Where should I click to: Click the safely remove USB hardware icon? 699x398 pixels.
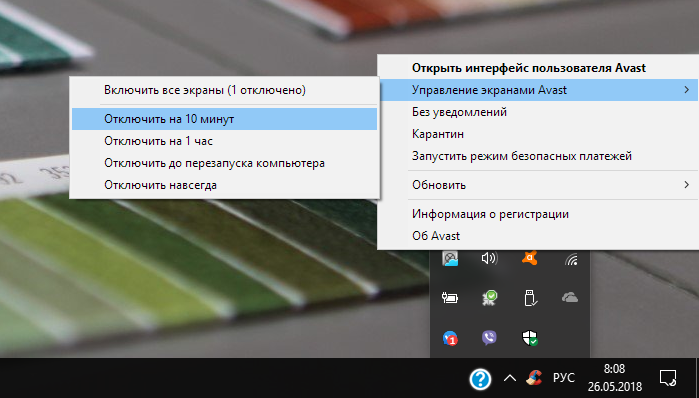(x=530, y=298)
